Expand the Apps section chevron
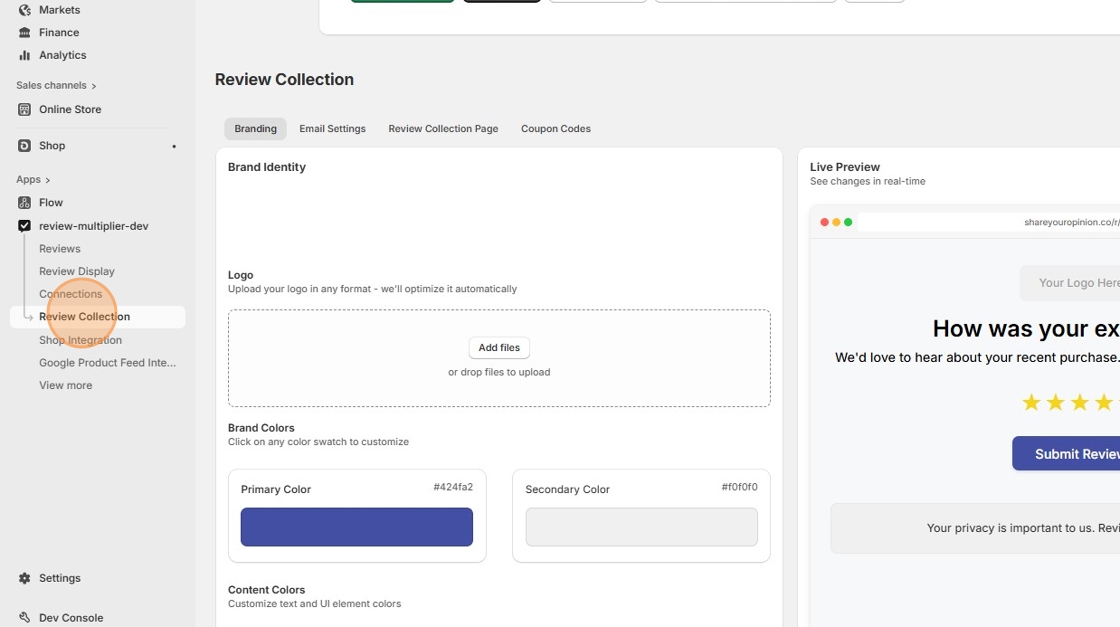1120x627 pixels. tap(48, 180)
